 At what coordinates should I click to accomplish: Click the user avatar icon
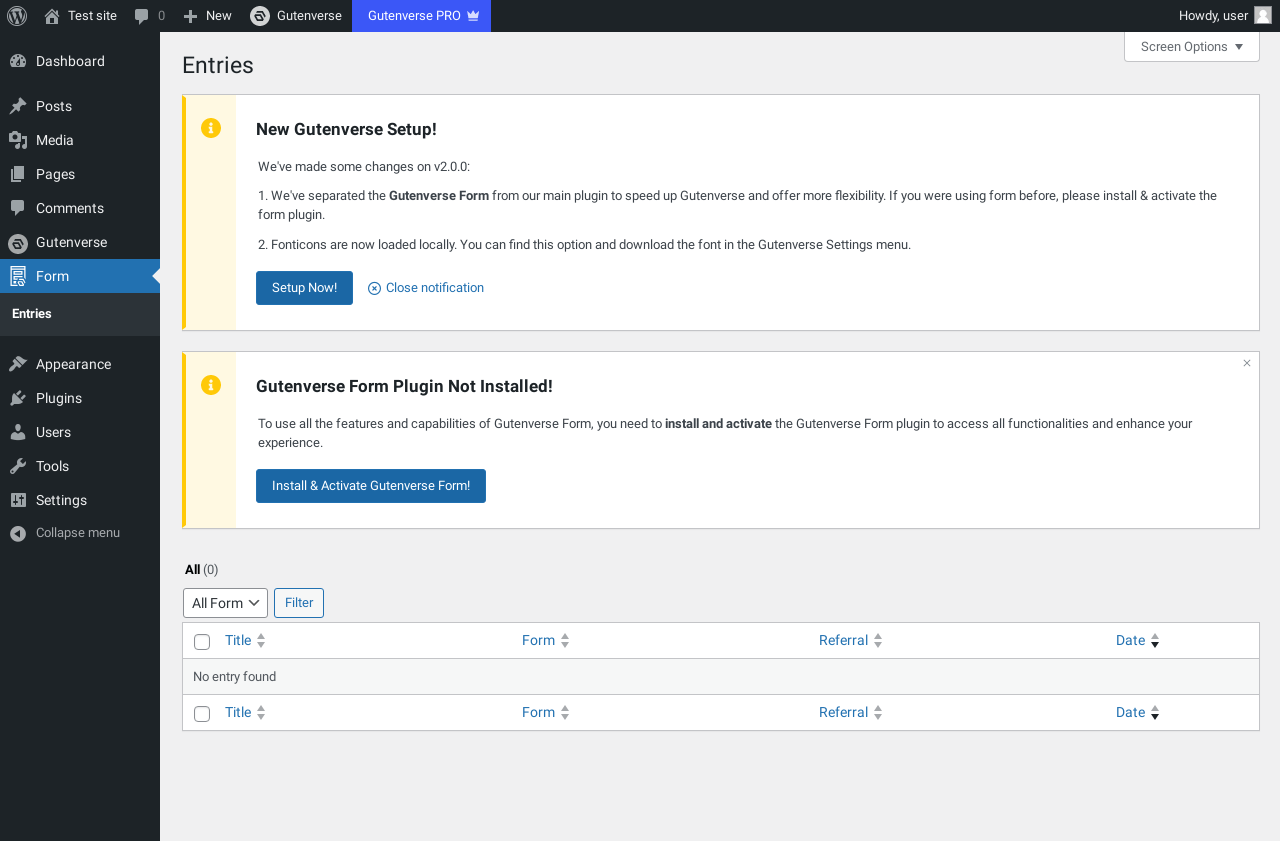(1263, 16)
